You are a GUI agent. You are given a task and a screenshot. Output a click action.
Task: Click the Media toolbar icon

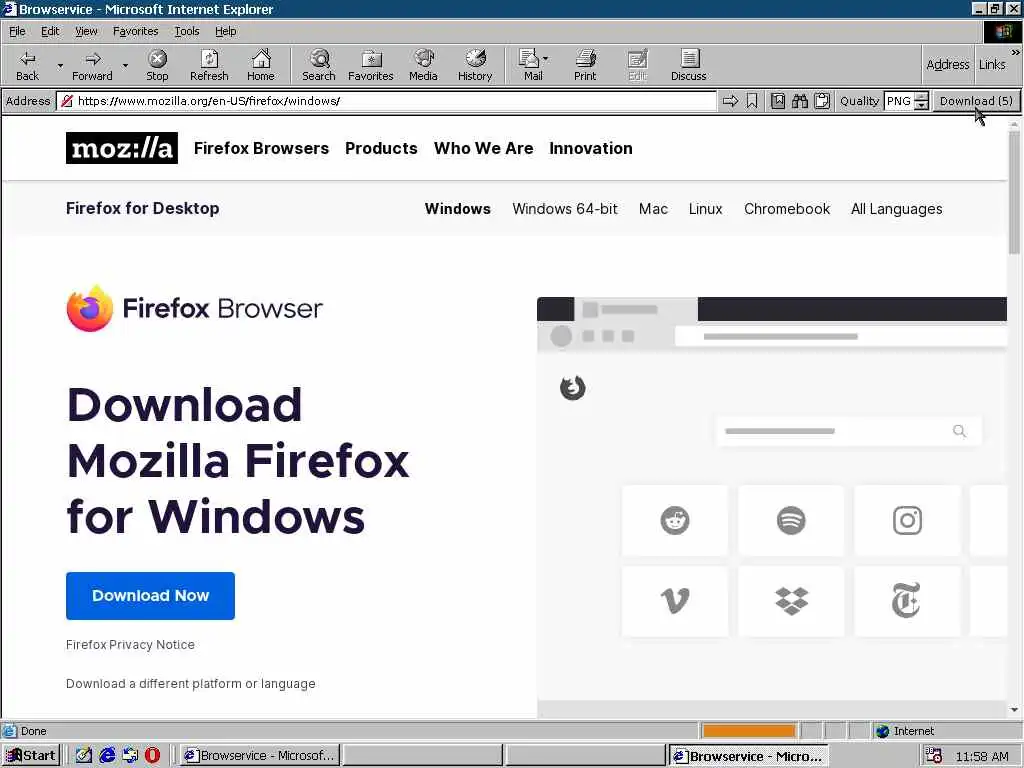coord(423,65)
